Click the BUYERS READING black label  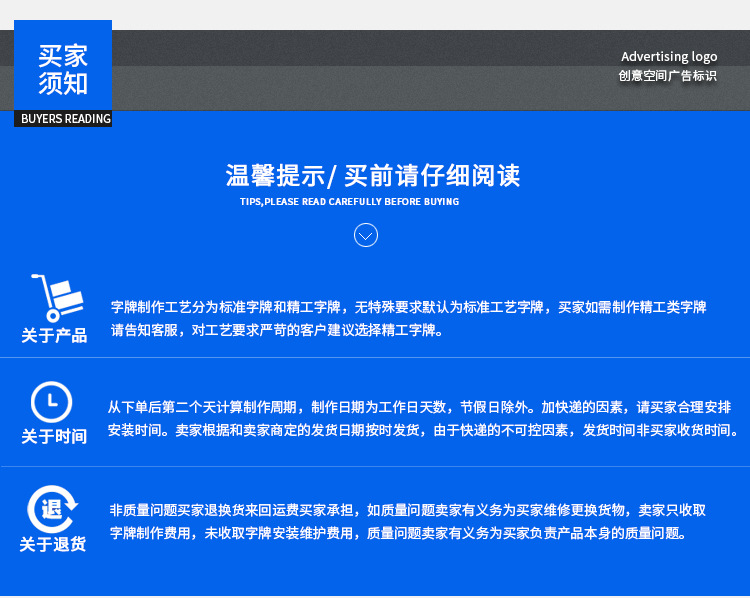[x=63, y=119]
